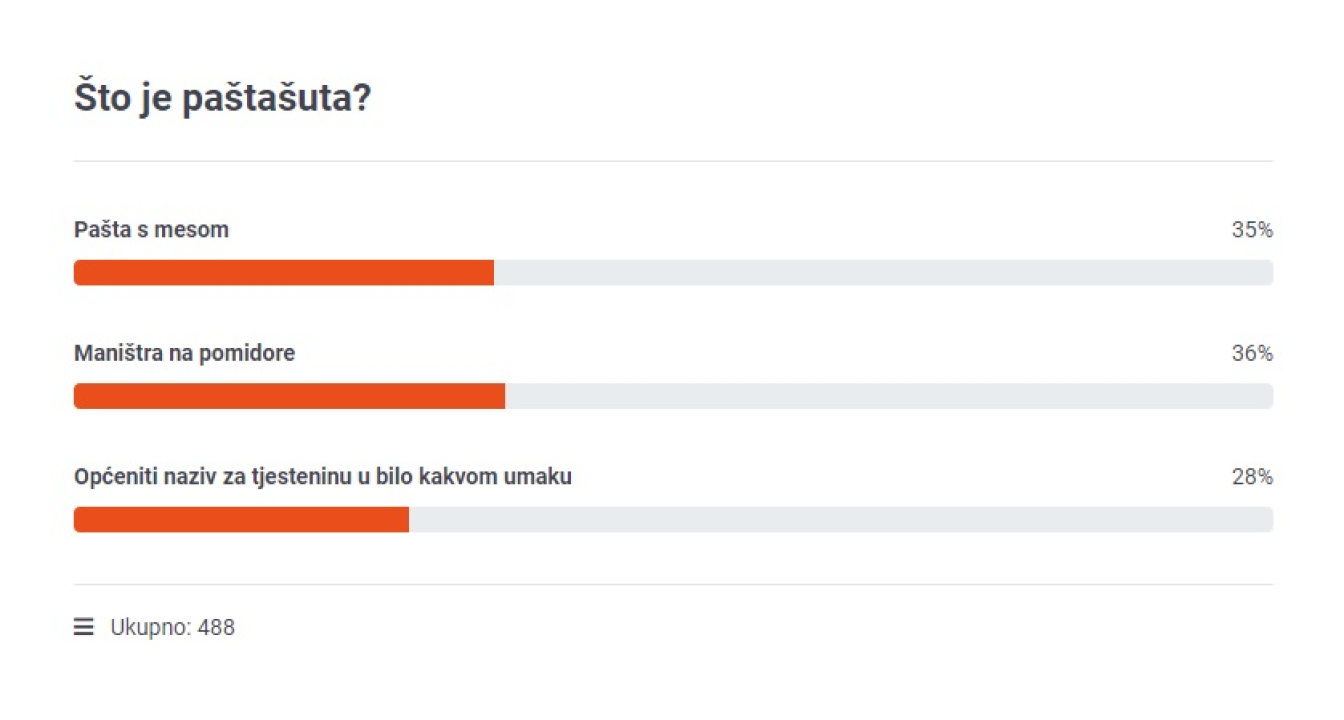This screenshot has height=720, width=1344.
Task: Click the divider line under the poll title
Action: click(x=672, y=161)
